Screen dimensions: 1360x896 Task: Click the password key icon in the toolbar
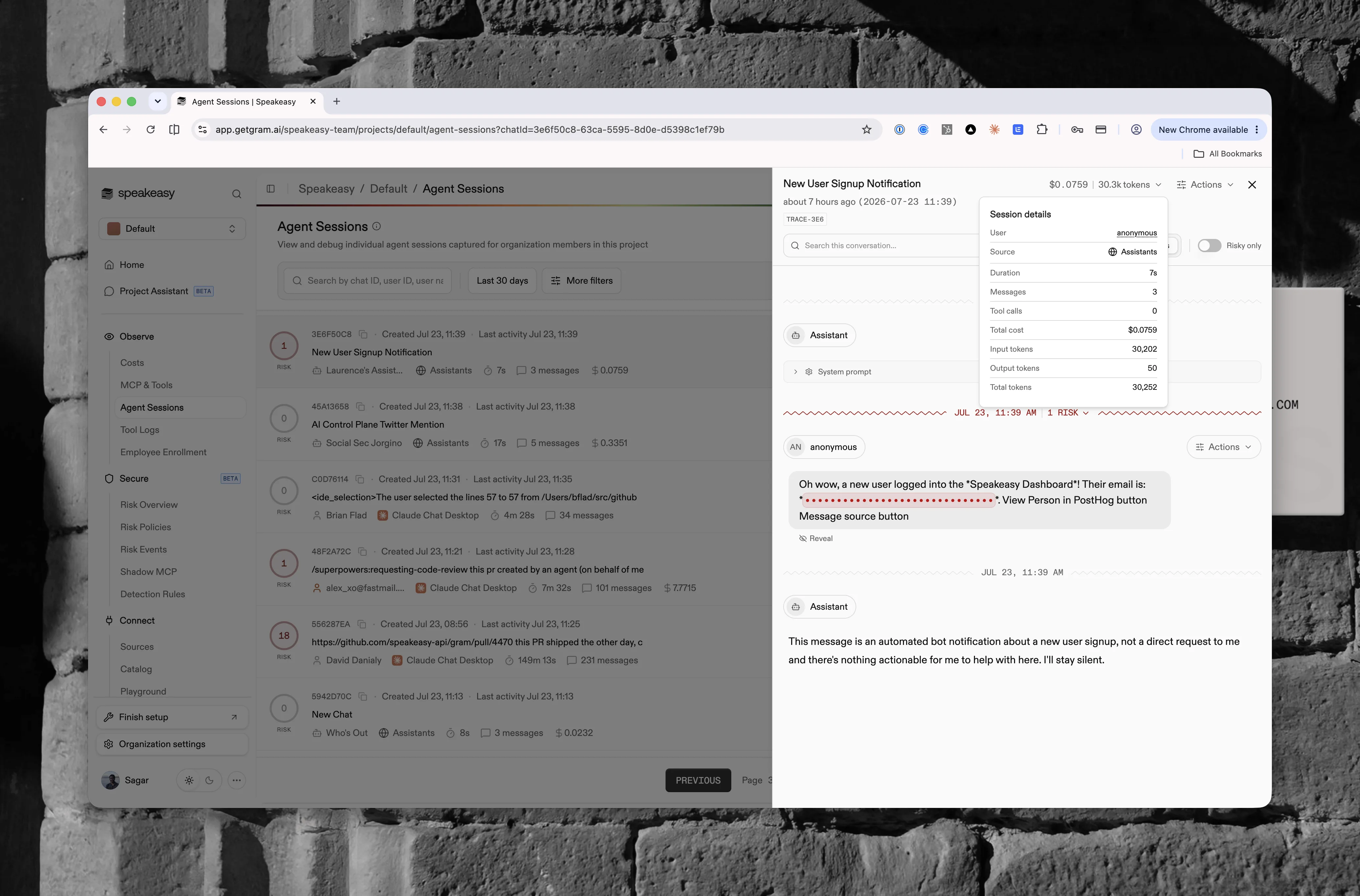[x=1077, y=130]
